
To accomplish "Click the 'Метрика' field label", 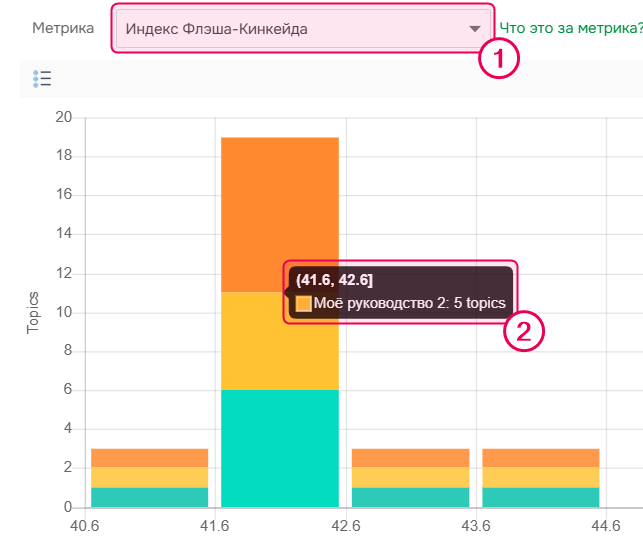I will click(x=63, y=28).
